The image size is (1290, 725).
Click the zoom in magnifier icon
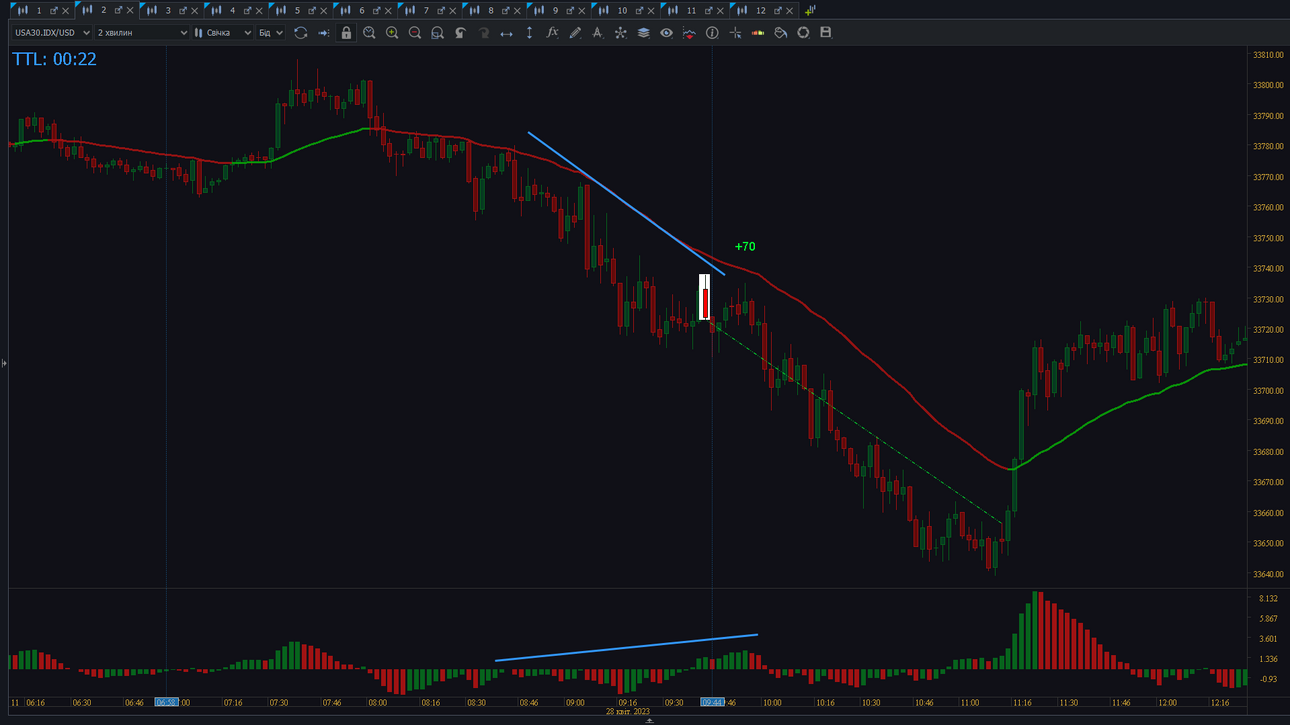[x=392, y=33]
